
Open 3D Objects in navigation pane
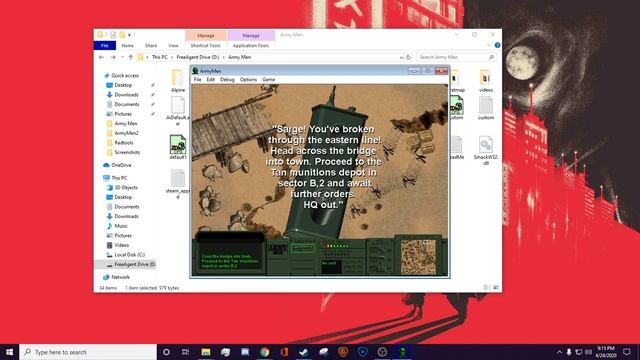point(126,188)
